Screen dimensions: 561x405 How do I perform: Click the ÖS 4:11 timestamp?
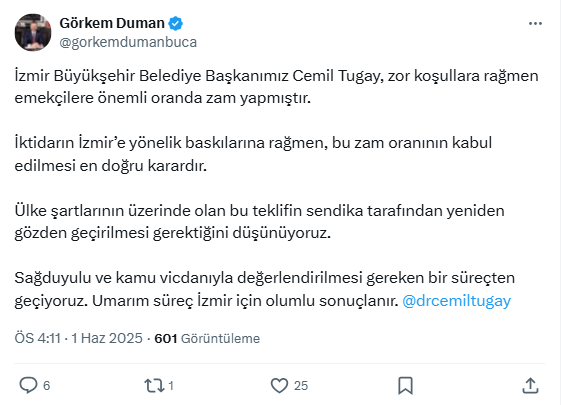(38, 338)
